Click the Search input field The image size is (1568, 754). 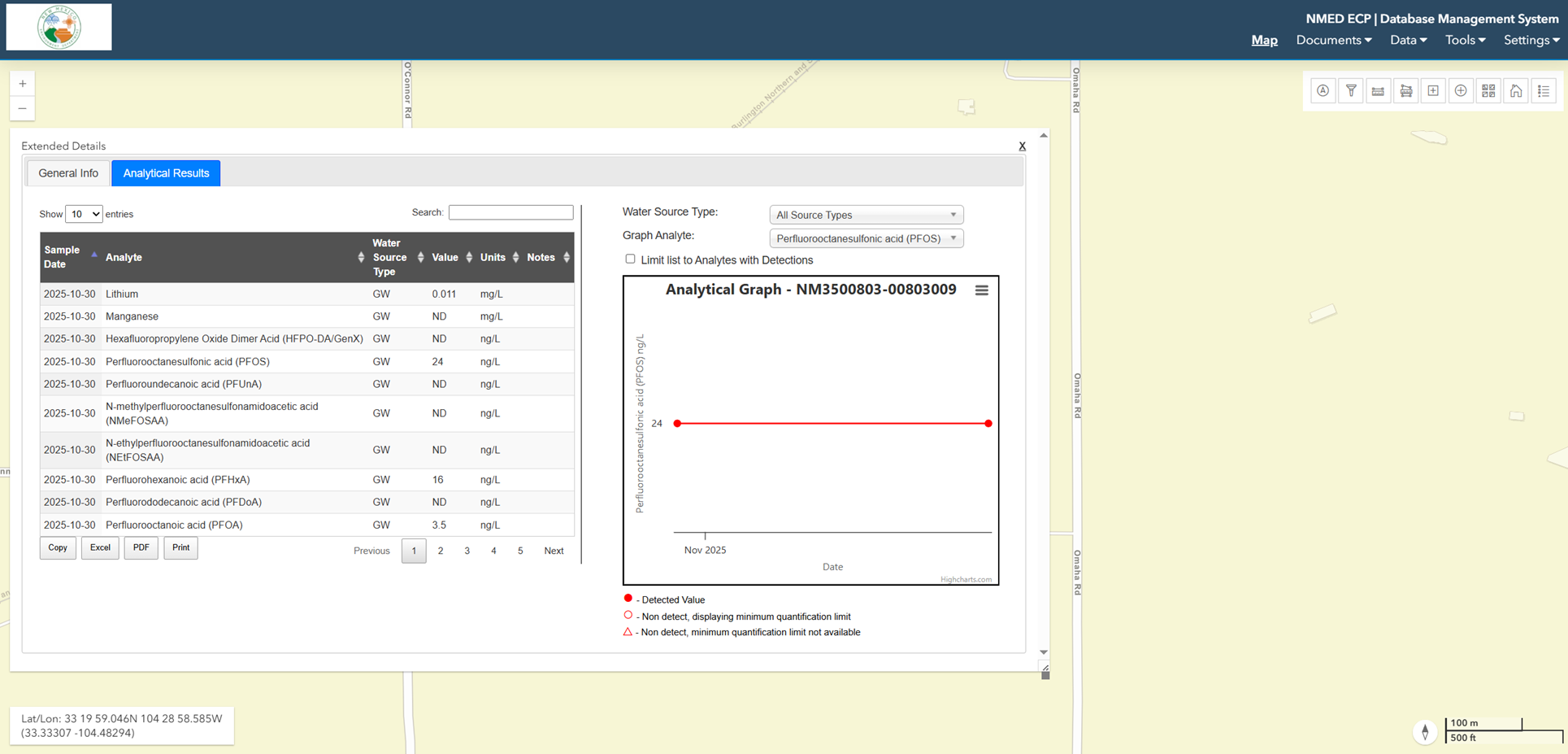point(510,212)
